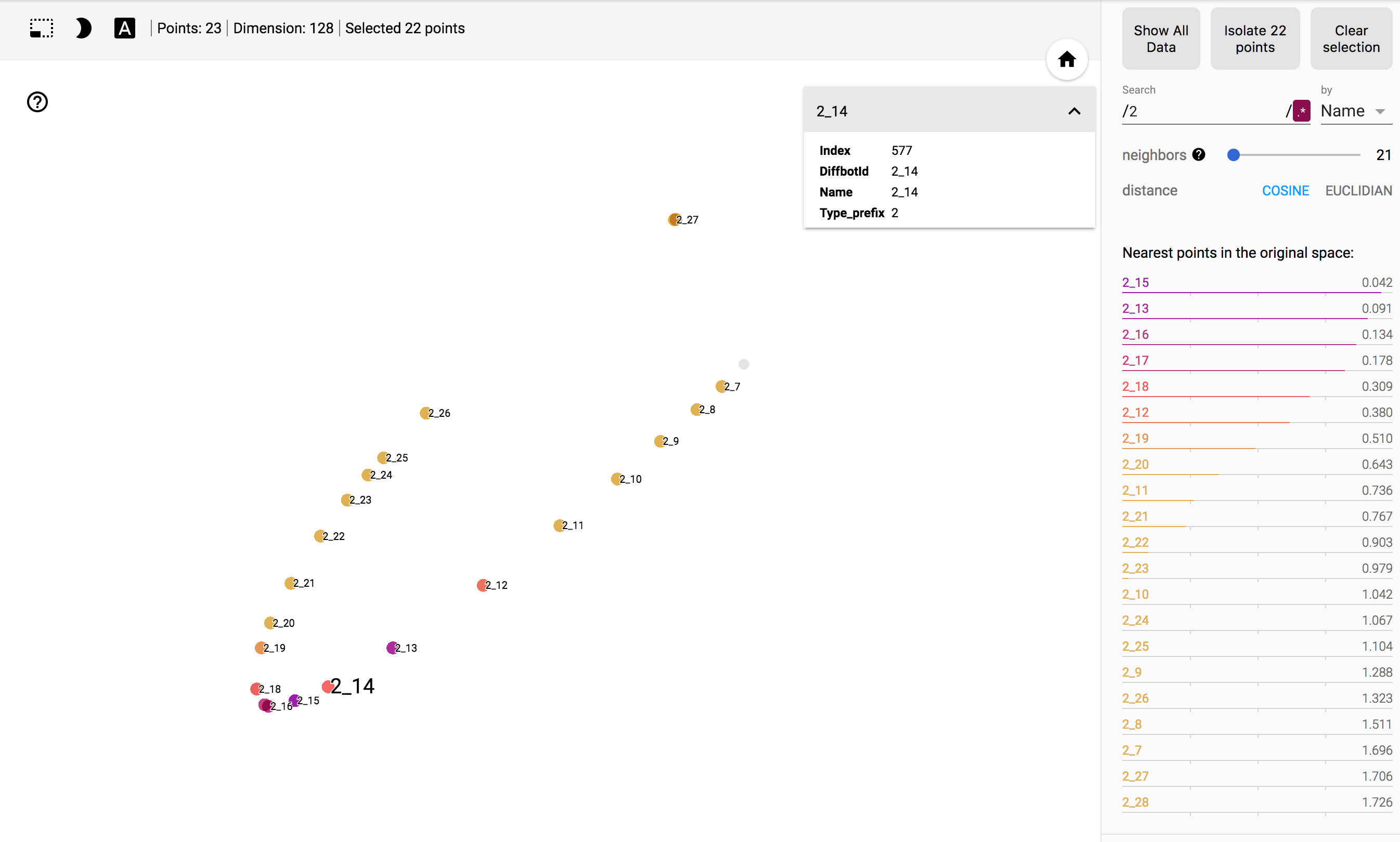The image size is (1400, 842).
Task: Open the help question mark icon
Action: point(37,102)
